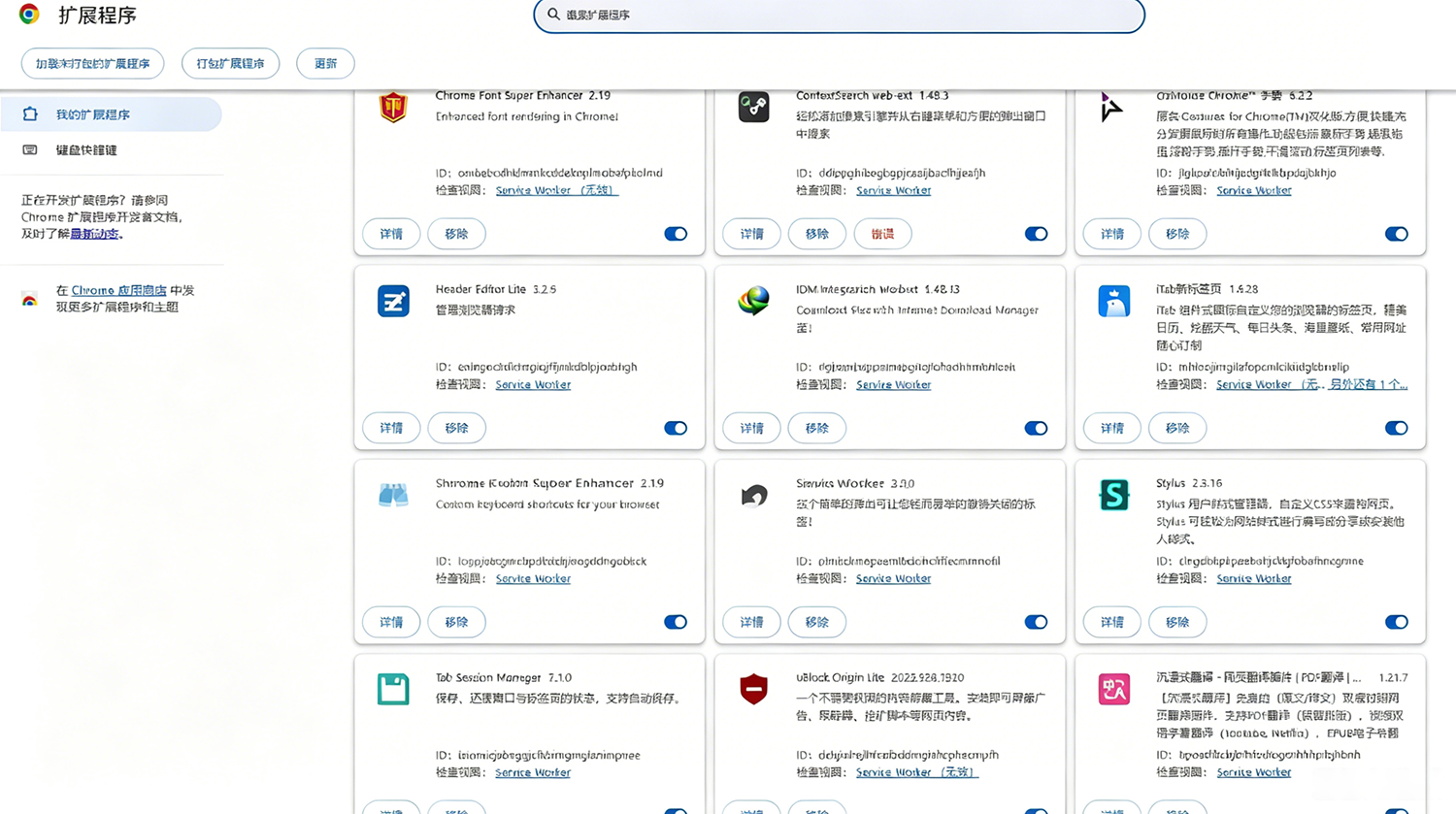Click the ContextSearch web-ext icon
1456x814 pixels.
pyautogui.click(x=753, y=107)
